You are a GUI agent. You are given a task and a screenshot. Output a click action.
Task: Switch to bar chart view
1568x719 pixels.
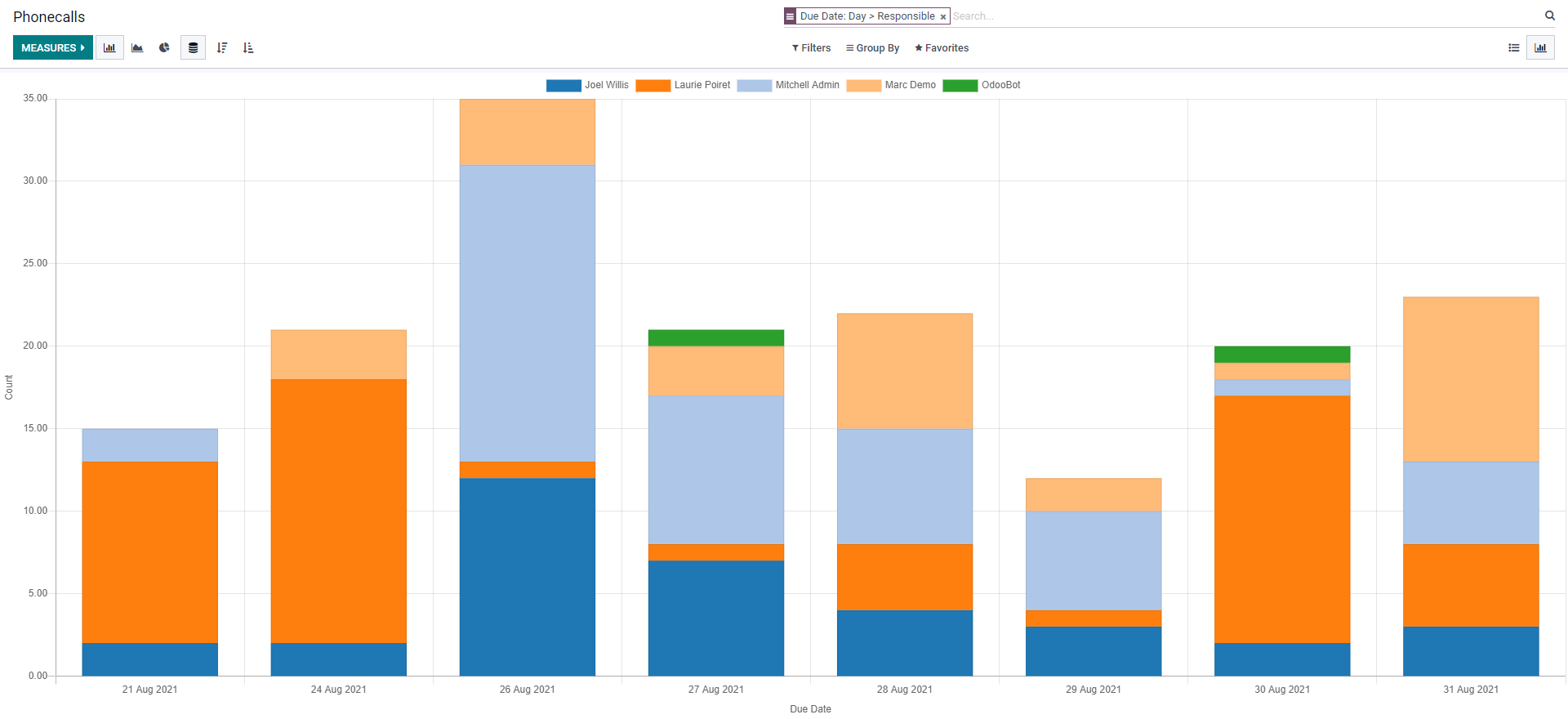click(x=109, y=48)
